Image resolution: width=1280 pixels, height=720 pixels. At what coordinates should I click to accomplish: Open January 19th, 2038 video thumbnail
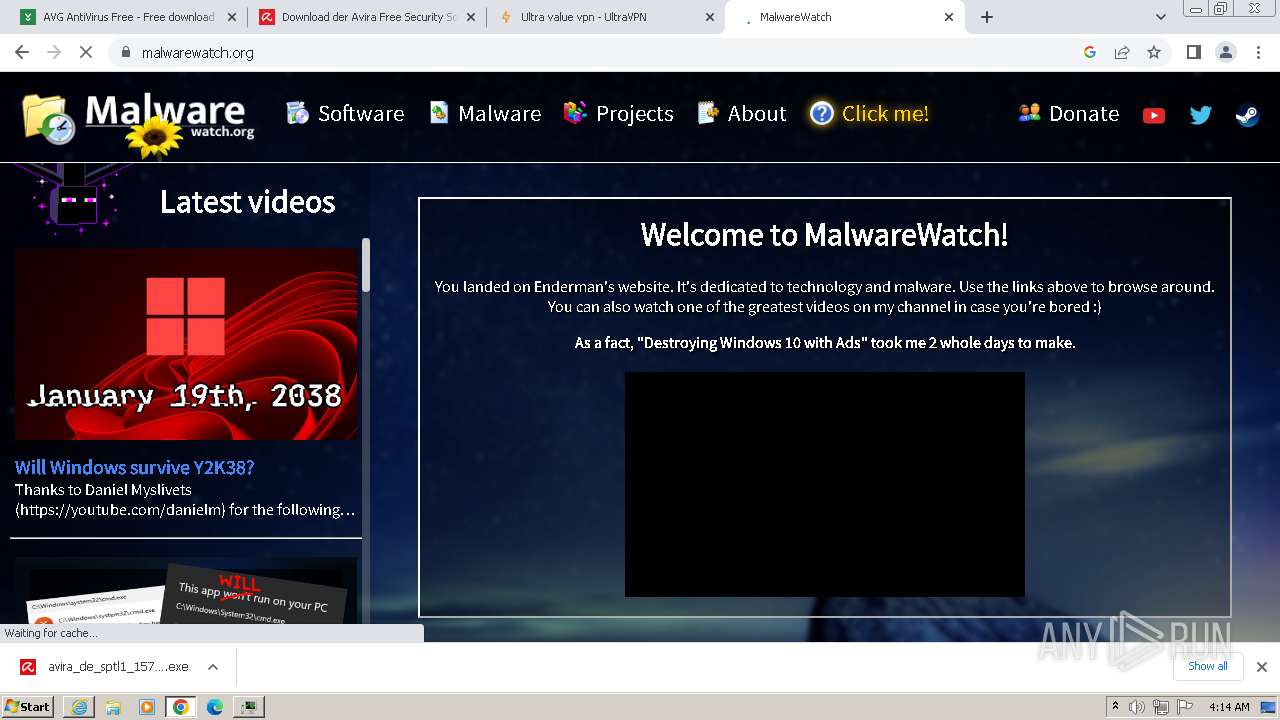186,344
